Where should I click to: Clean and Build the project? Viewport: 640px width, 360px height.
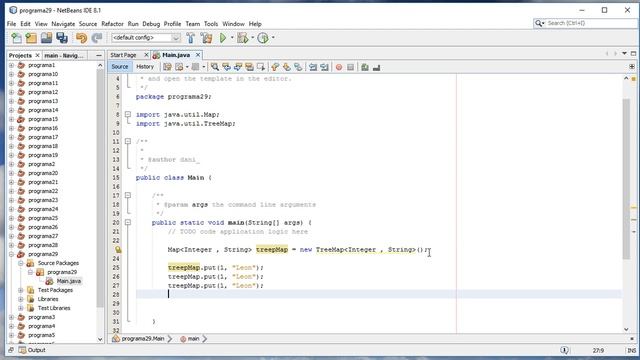click(207, 38)
